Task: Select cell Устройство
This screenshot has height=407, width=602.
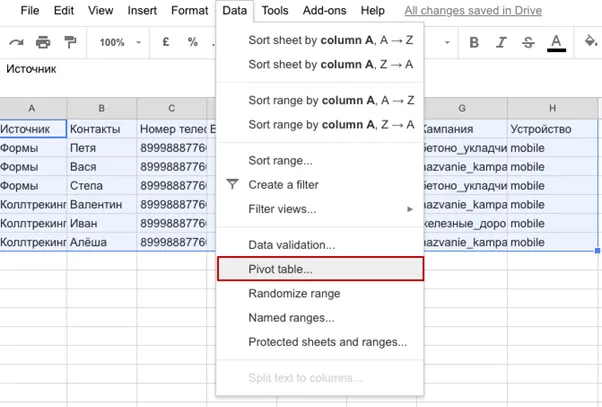Action: click(552, 129)
